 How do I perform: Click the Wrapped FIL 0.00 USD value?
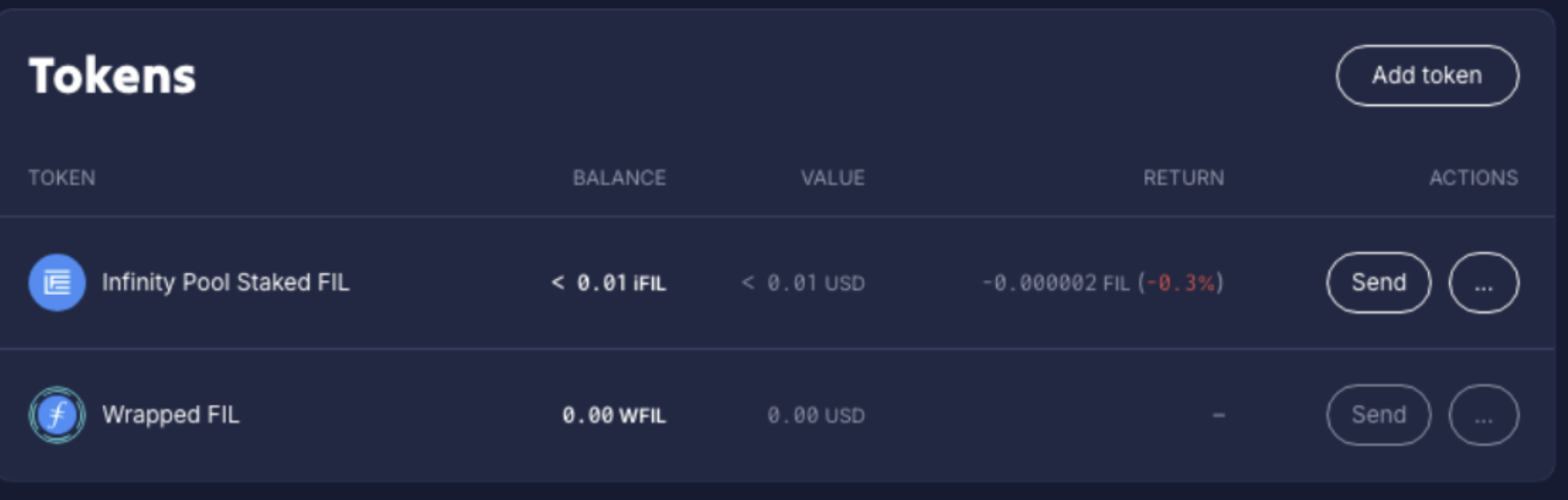(816, 415)
